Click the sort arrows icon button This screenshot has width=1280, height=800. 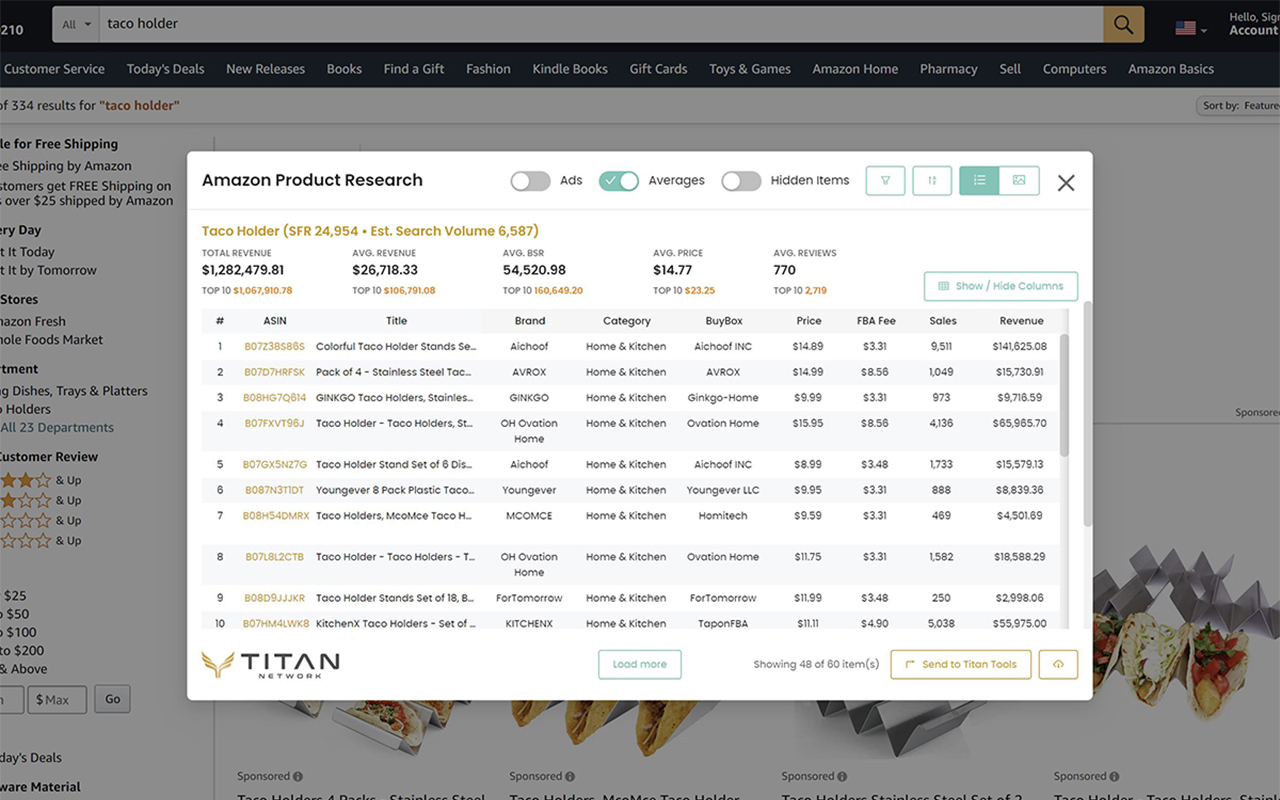932,180
